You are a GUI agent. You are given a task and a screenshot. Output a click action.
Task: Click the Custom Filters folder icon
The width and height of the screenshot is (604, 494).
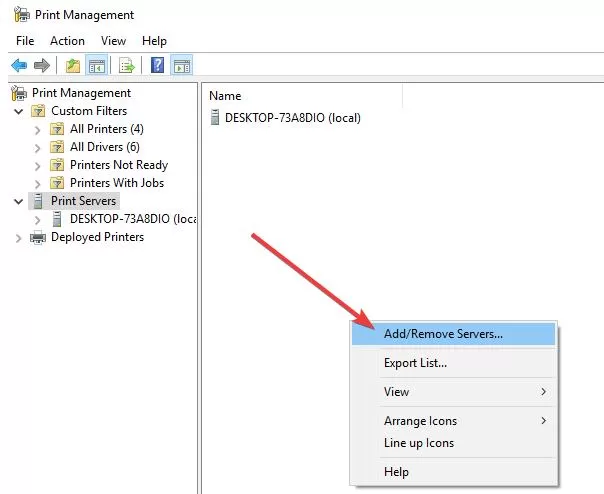click(x=38, y=111)
